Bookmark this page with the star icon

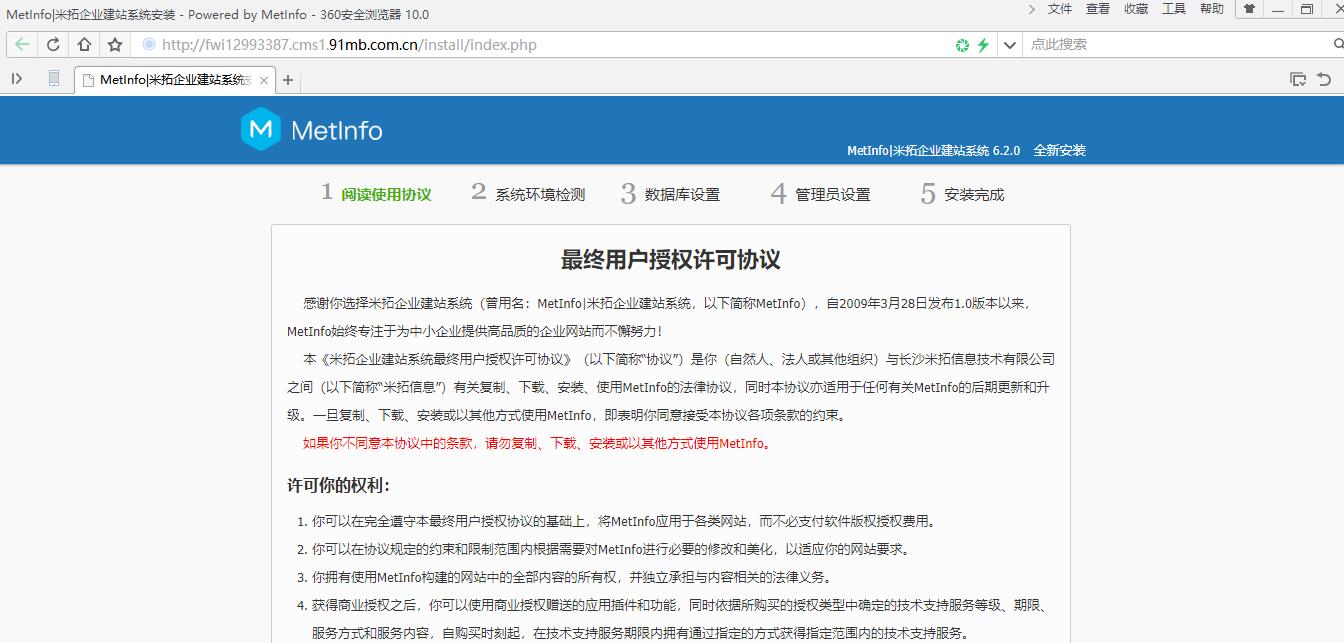115,45
